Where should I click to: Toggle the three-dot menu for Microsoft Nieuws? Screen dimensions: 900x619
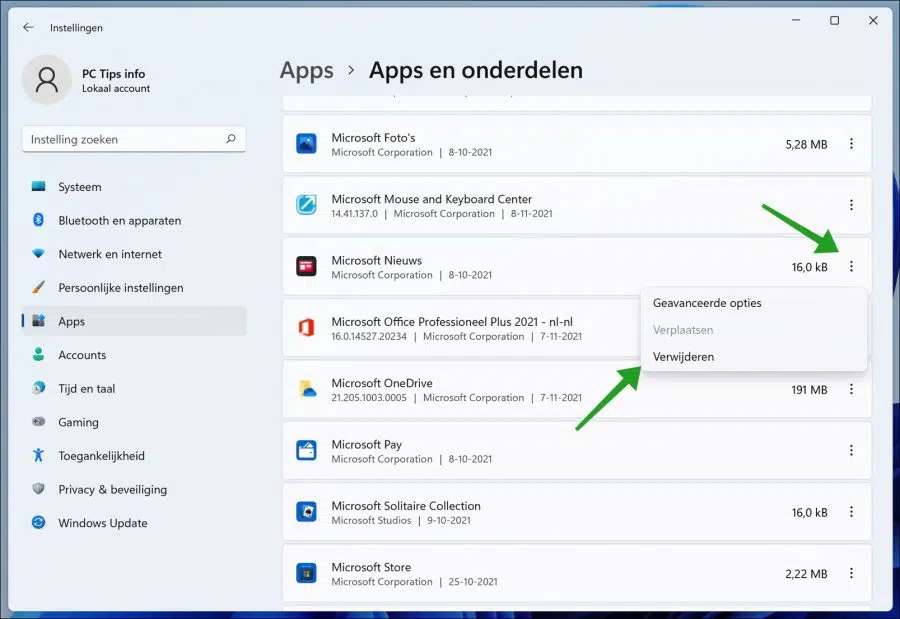click(851, 266)
